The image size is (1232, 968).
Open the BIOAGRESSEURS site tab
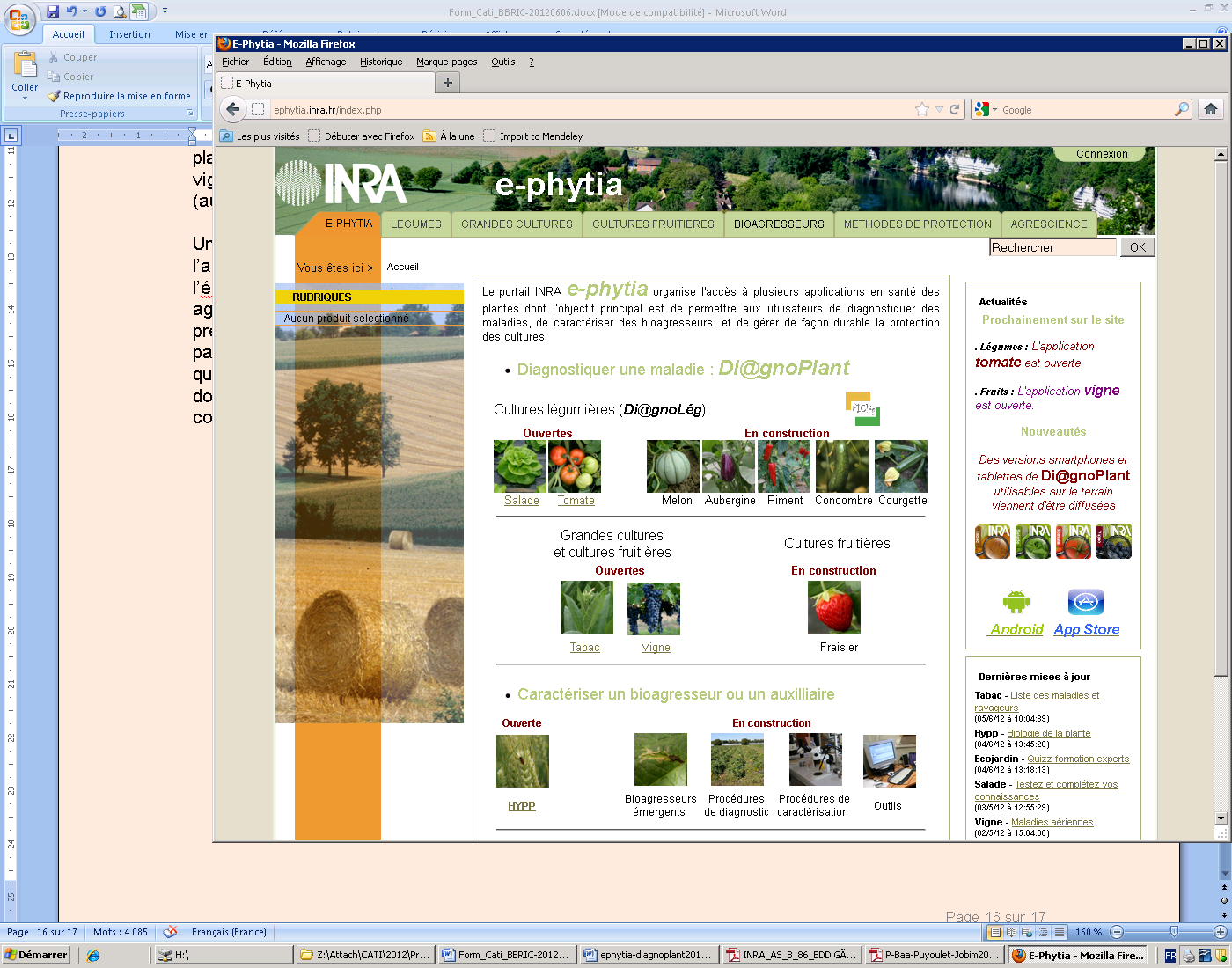[779, 224]
